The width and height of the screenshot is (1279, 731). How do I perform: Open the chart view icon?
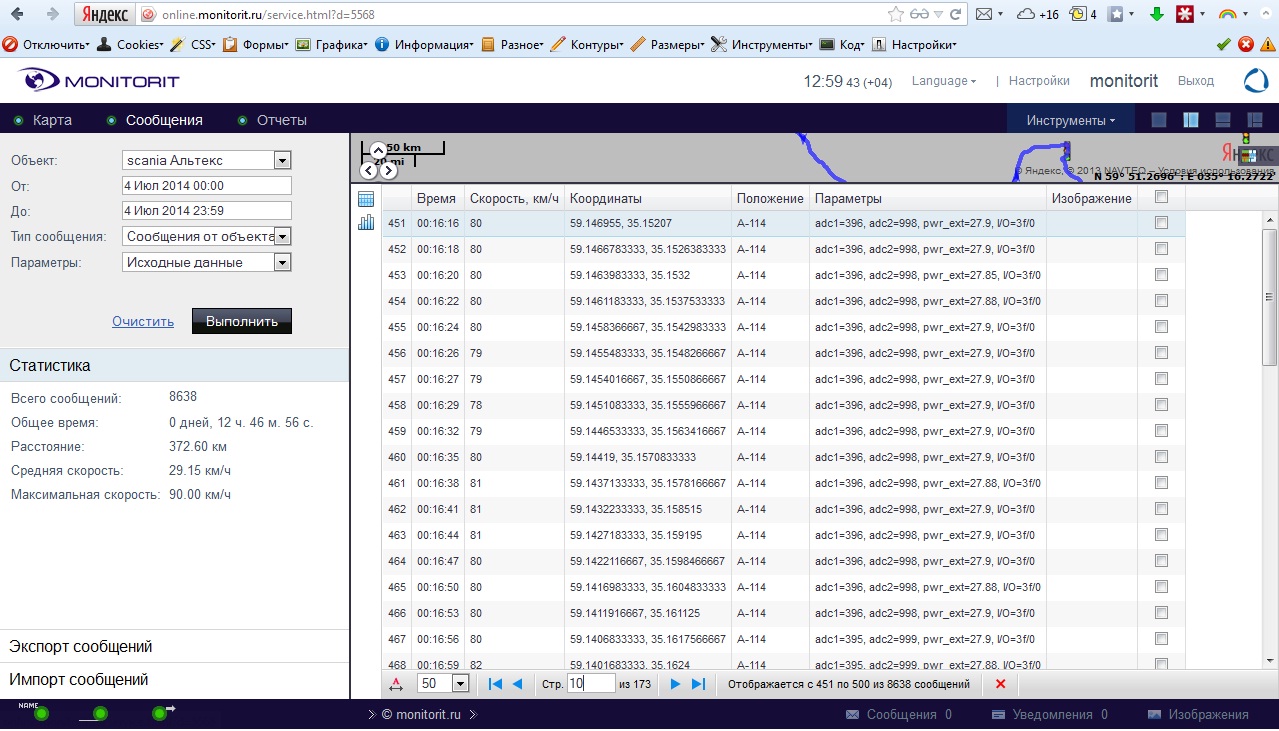click(366, 222)
